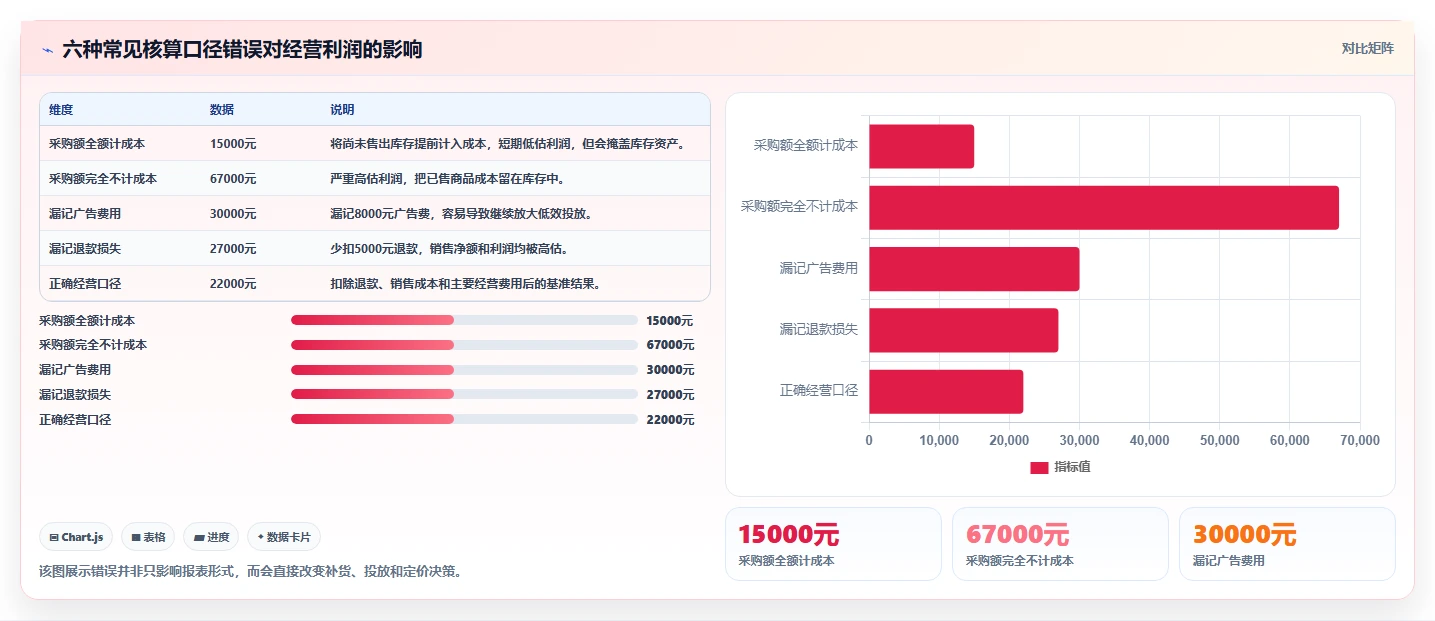Click progress bar for 漏记退款损失
The height and width of the screenshot is (621, 1435).
(x=464, y=394)
